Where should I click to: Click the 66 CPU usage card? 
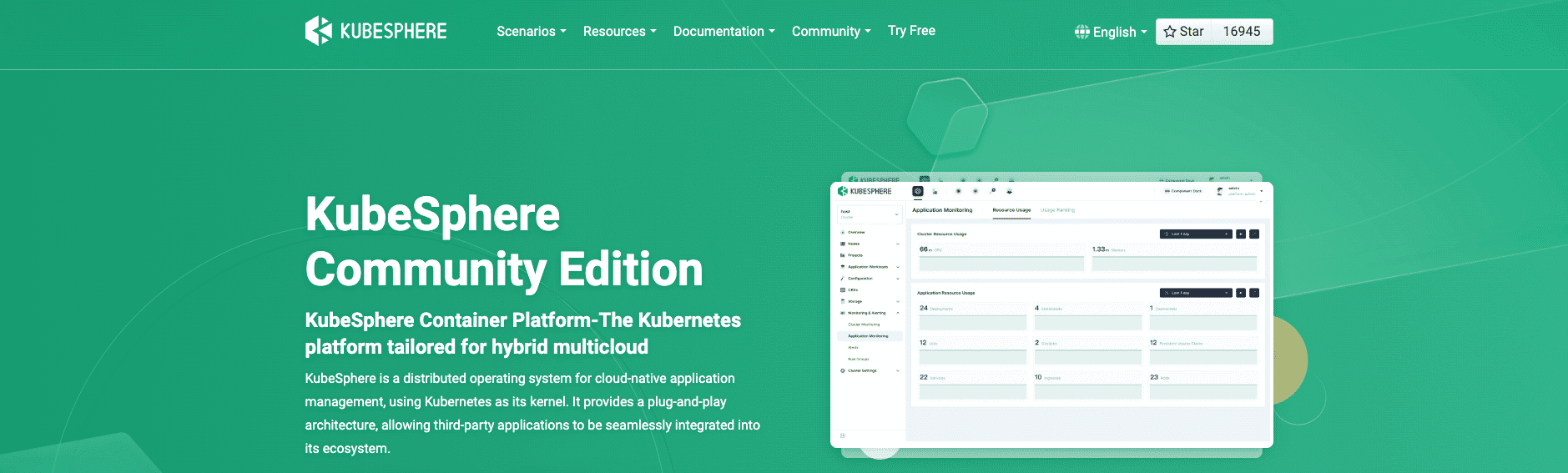coord(1001,258)
